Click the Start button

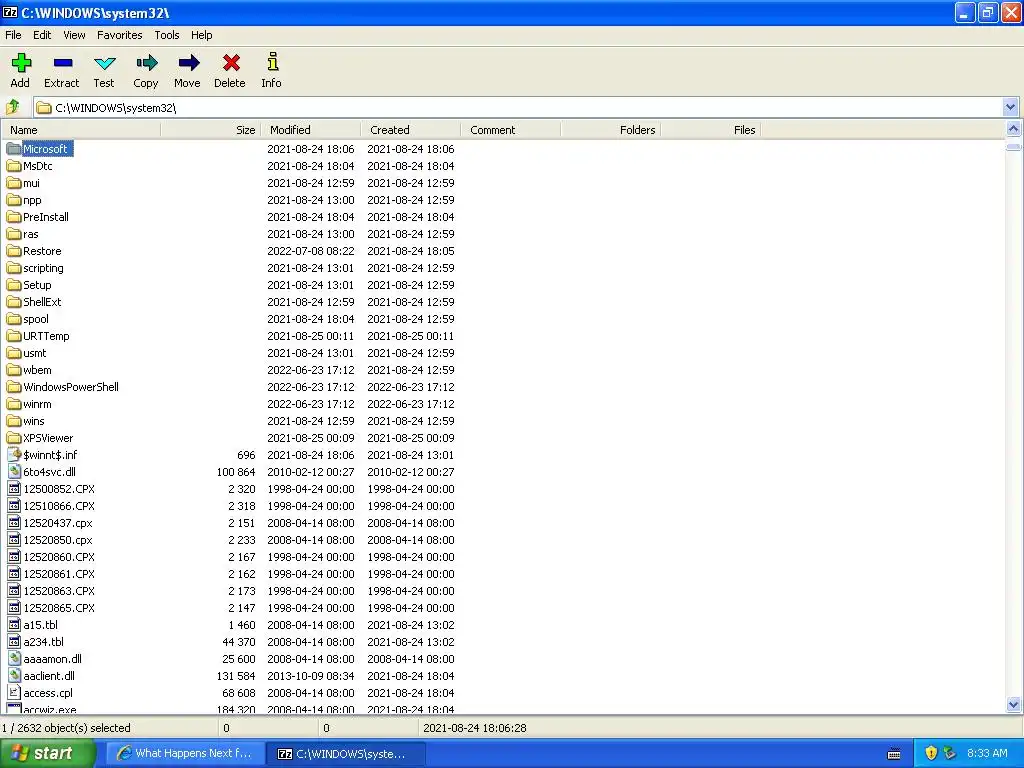[47, 753]
